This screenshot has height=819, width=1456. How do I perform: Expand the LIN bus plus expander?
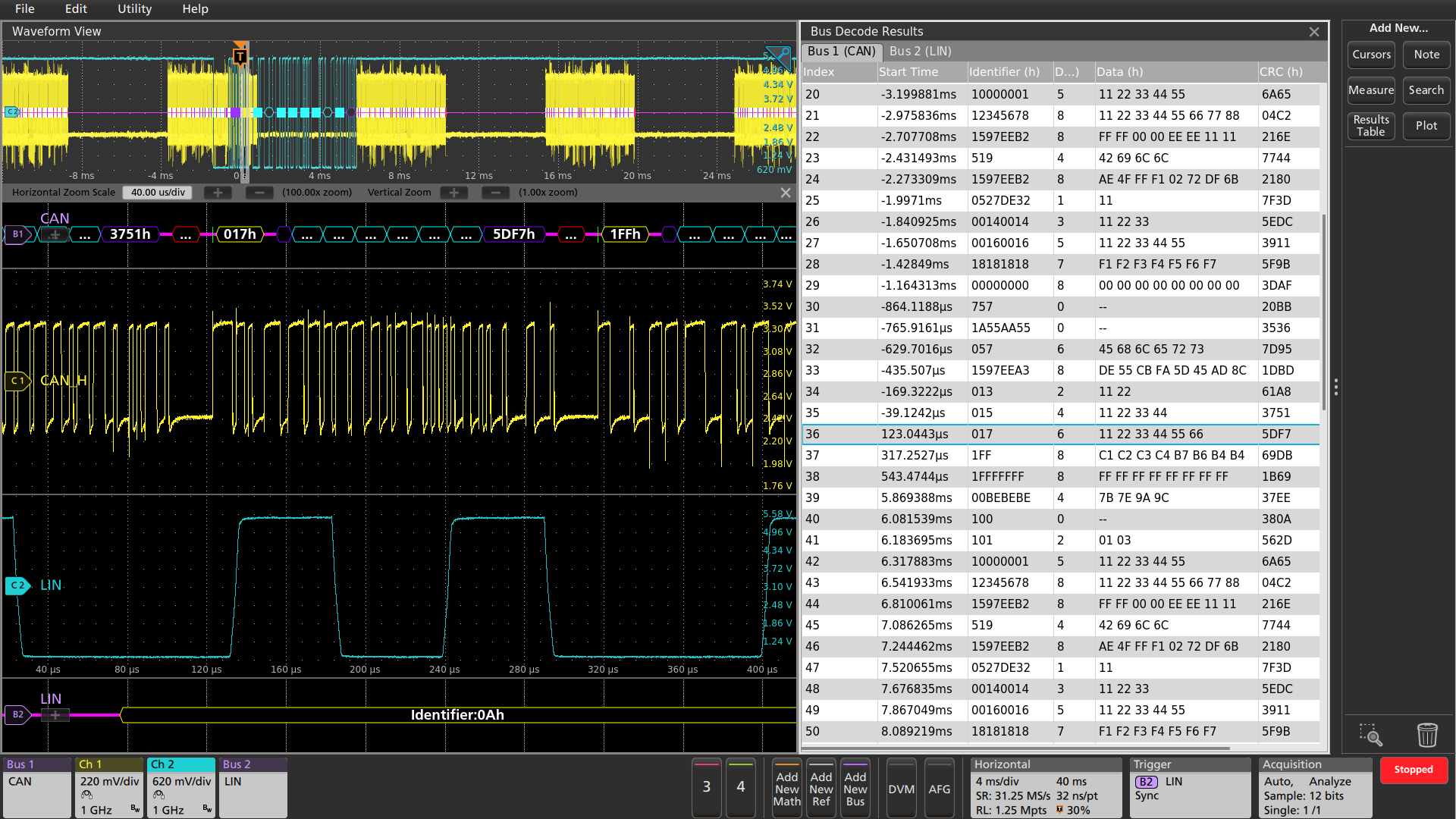(x=55, y=715)
